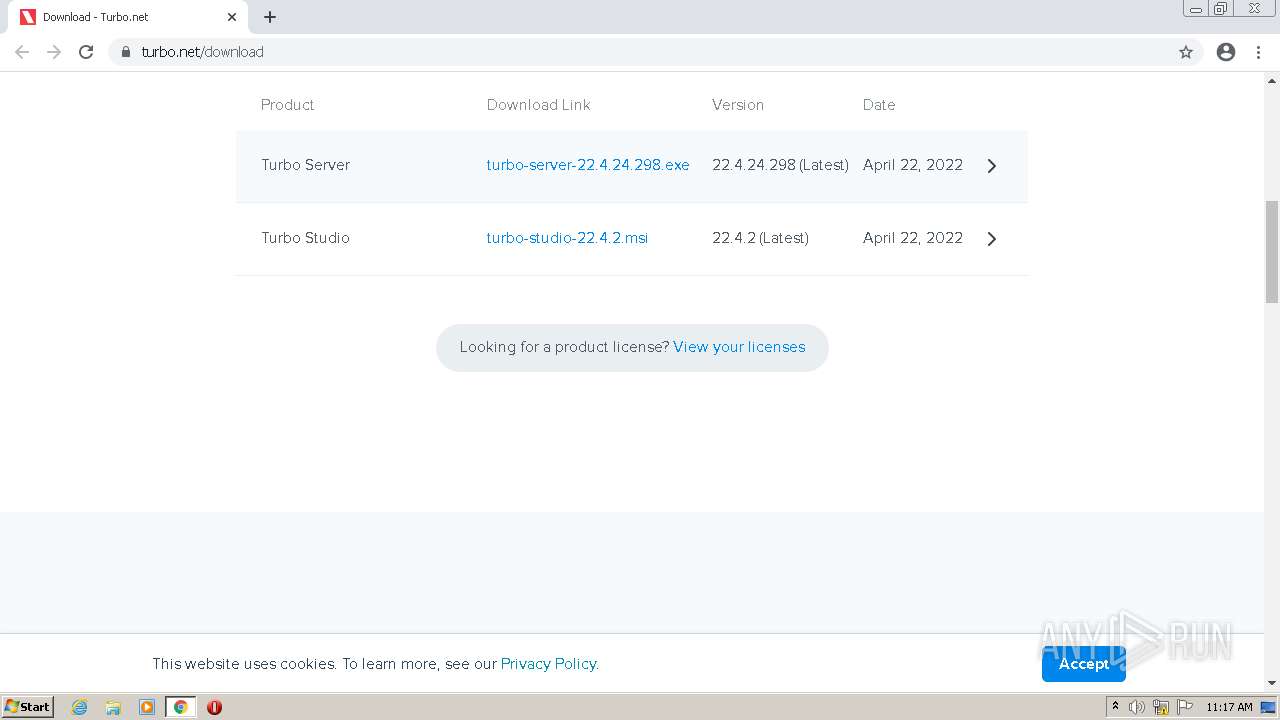The width and height of the screenshot is (1280, 720).
Task: Open the Action Center flag icon
Action: pos(1185,707)
